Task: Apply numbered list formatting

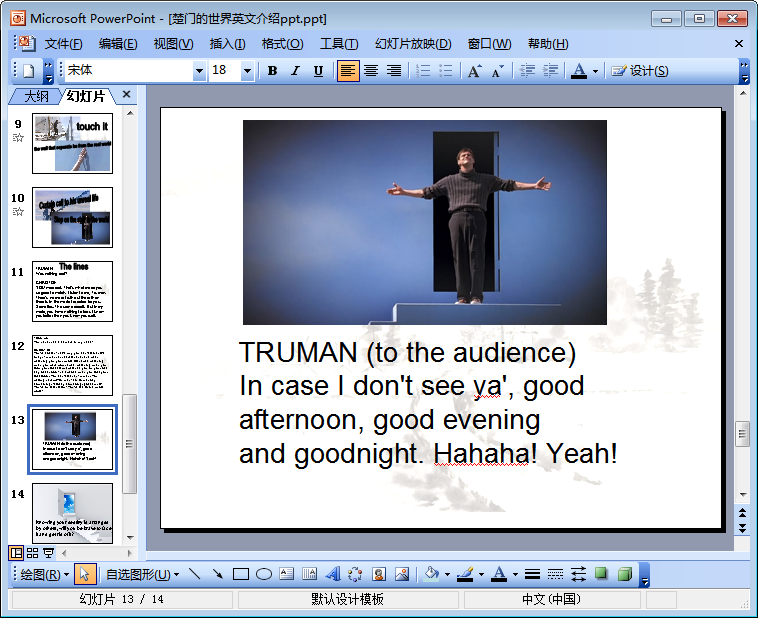Action: coord(423,71)
